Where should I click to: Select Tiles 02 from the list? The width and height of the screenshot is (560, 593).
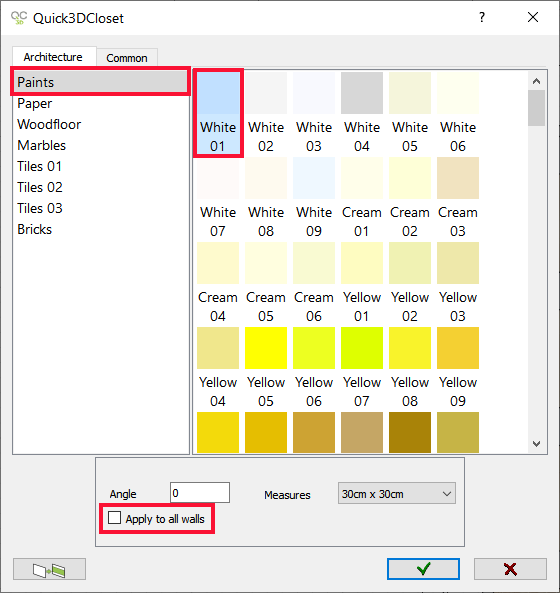click(40, 187)
